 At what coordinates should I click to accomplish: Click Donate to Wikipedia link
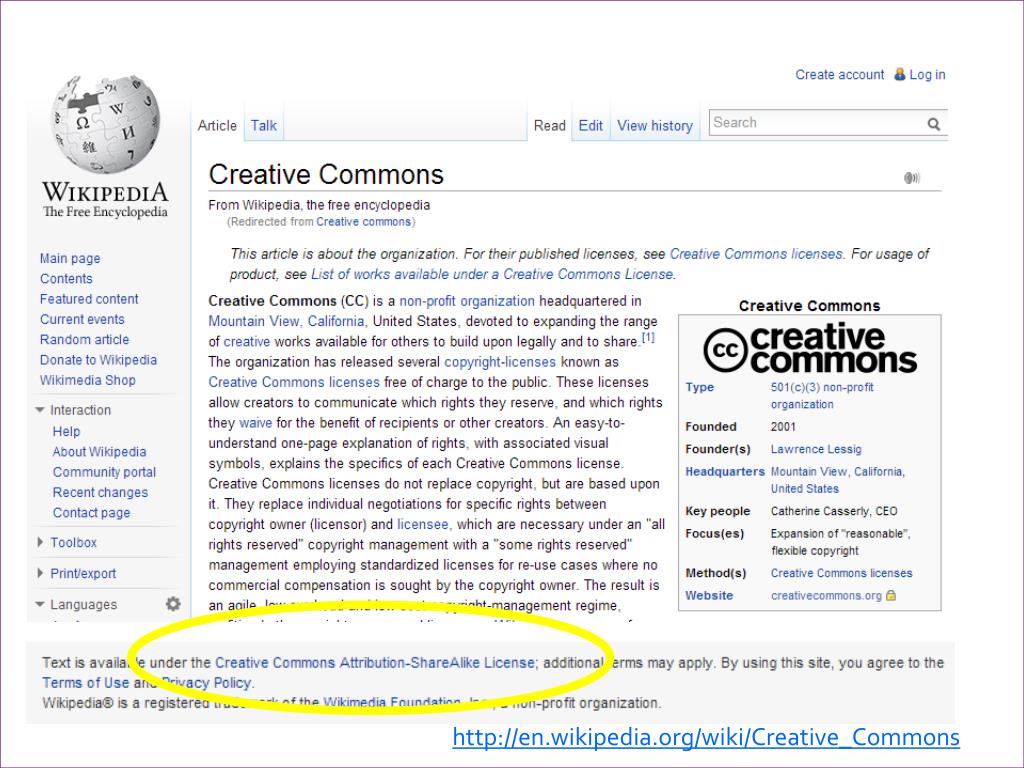(x=98, y=360)
